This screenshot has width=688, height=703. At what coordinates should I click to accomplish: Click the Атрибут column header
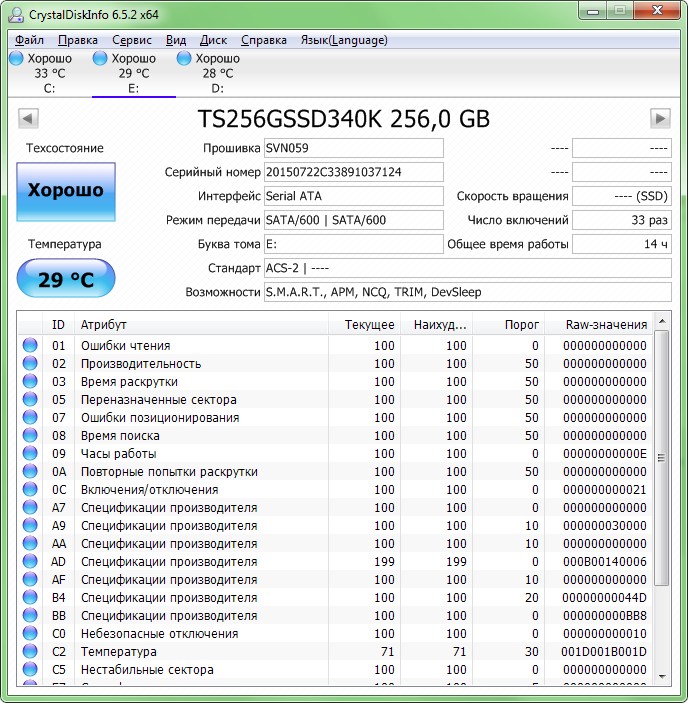click(201, 325)
